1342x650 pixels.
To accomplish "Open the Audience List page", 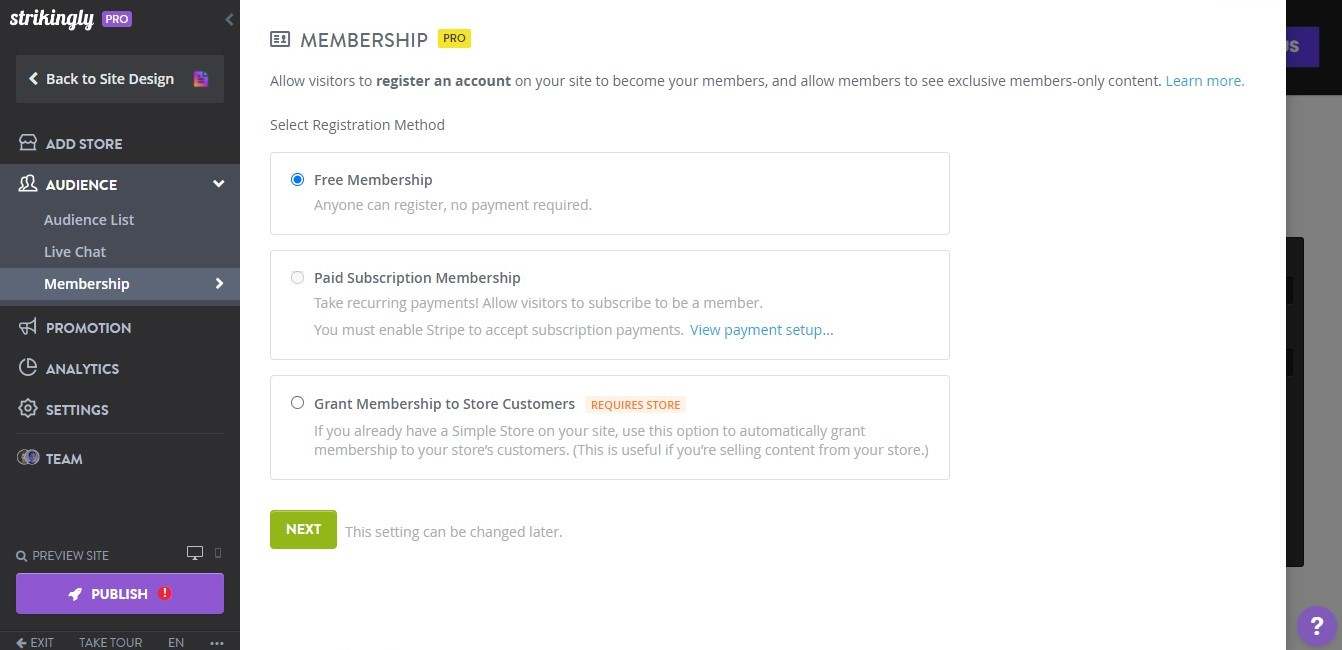I will 89,219.
